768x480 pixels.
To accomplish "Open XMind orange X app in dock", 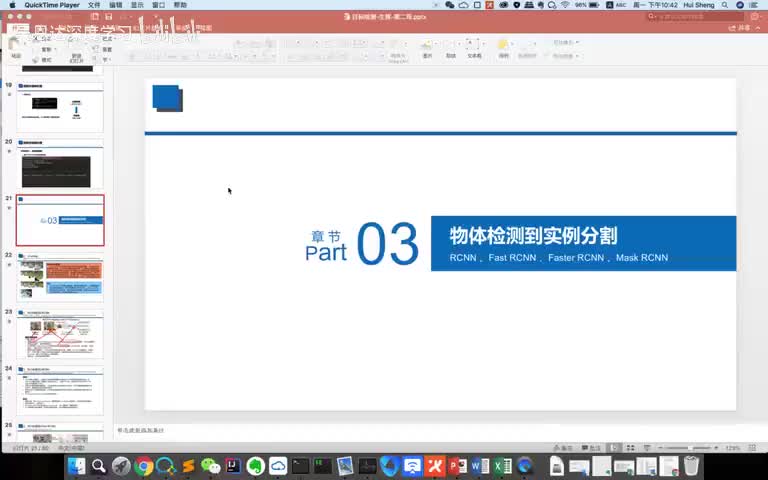I will coord(435,466).
